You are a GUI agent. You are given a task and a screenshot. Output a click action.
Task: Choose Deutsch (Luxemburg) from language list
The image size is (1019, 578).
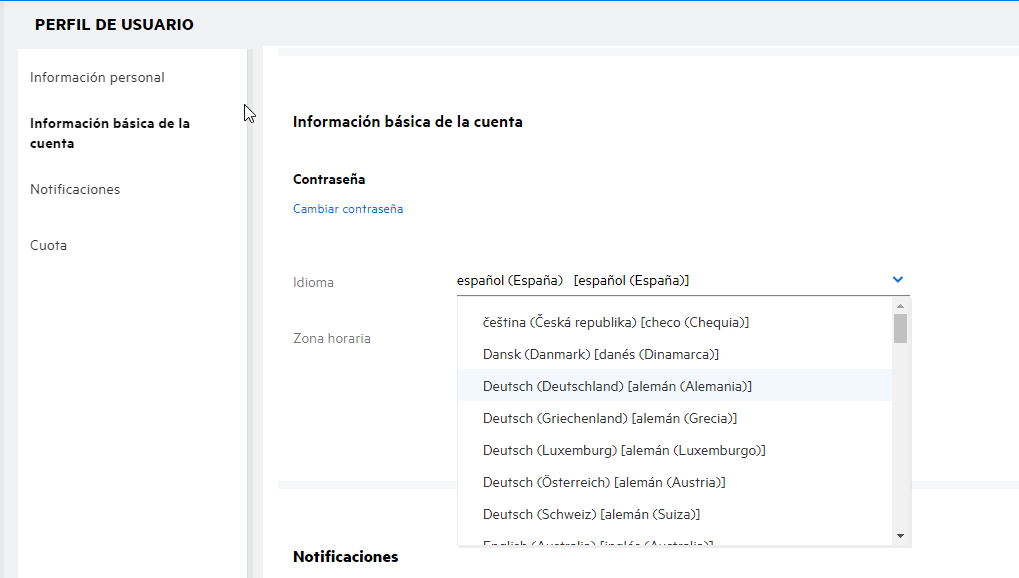(x=624, y=450)
